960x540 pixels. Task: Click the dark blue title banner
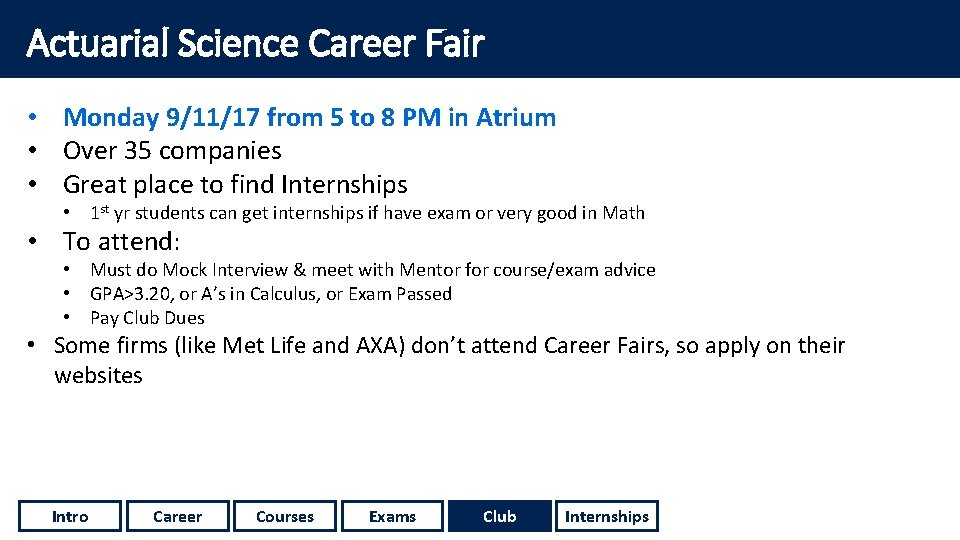click(480, 39)
